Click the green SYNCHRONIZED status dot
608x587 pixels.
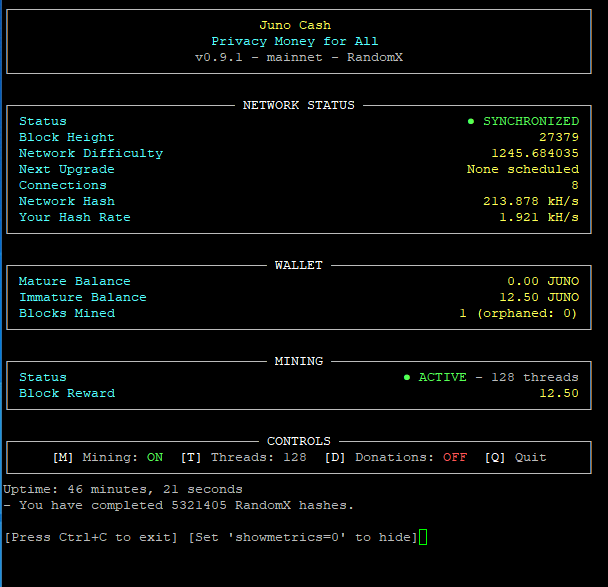click(471, 121)
